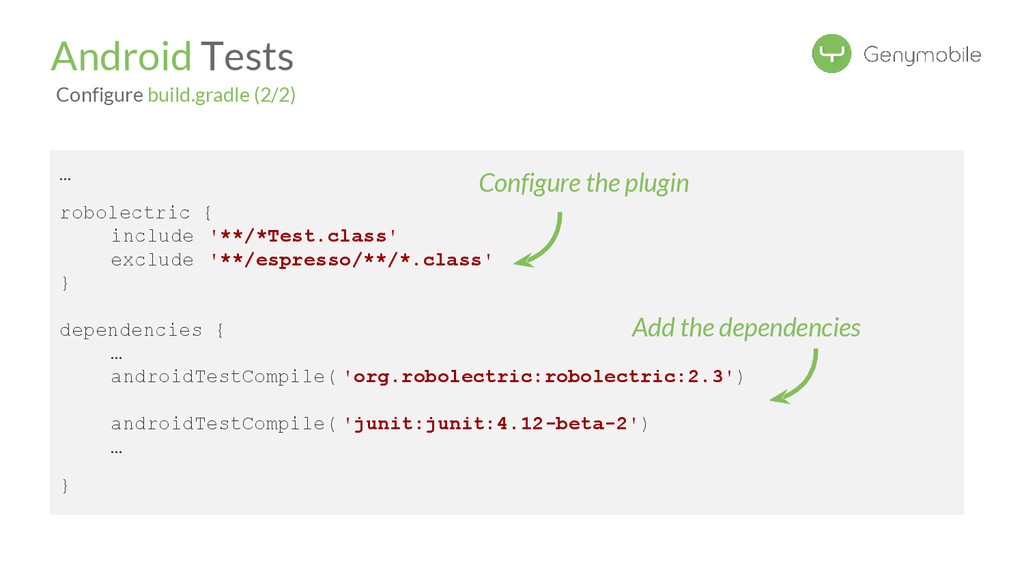Click the ellipsis at the top of the code block
The width and height of the screenshot is (1024, 576).
[65, 178]
